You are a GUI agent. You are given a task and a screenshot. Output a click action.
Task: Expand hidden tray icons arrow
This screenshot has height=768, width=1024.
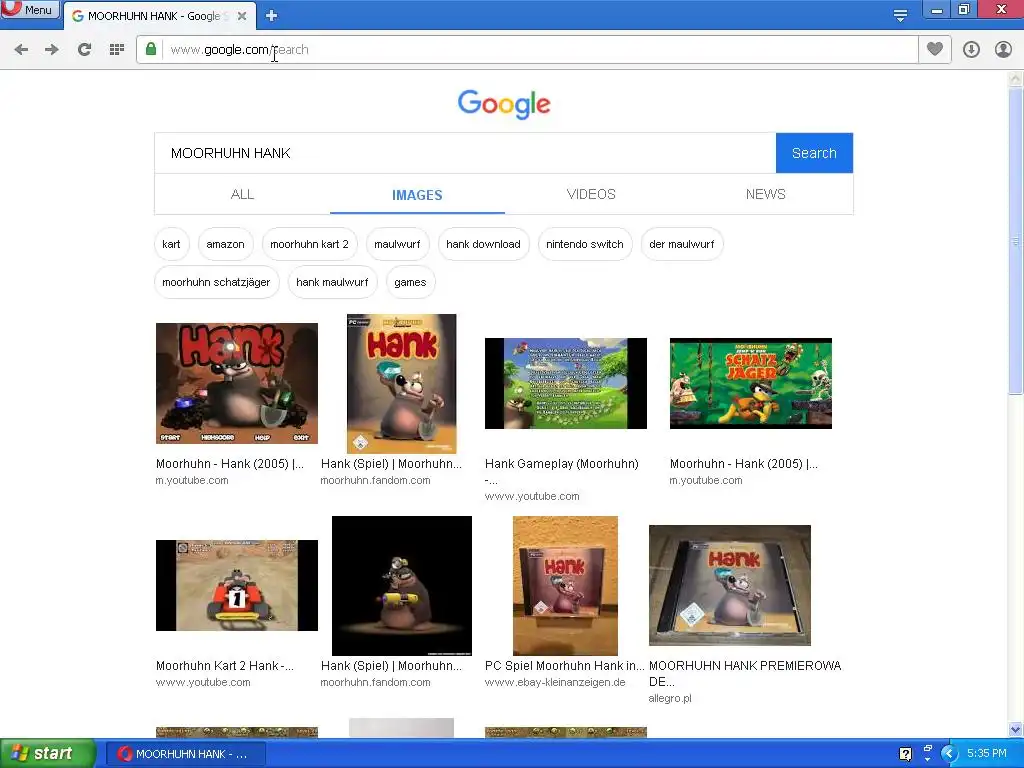949,754
